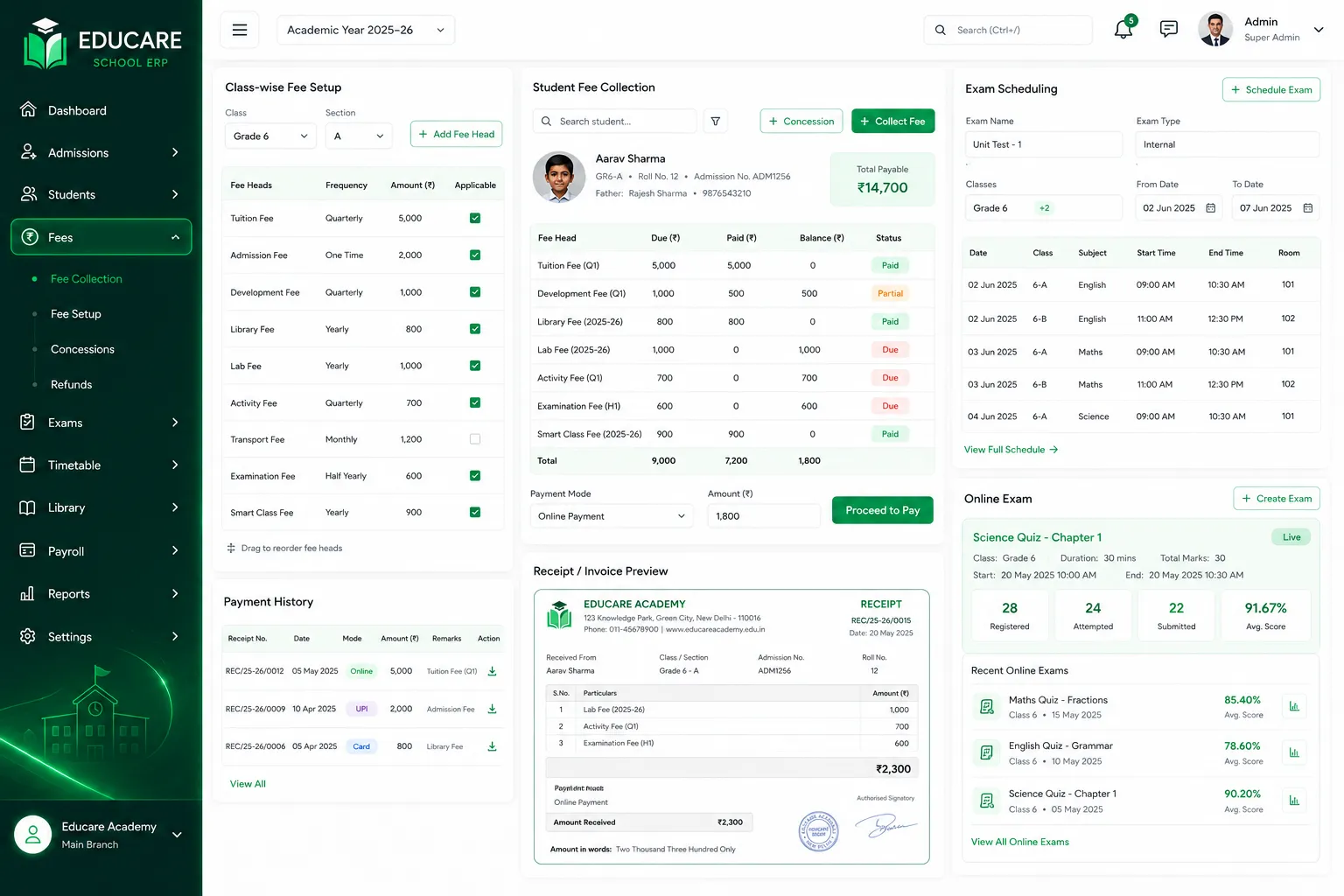Screen dimensions: 1344x896
Task: Open the View Full Schedule link
Action: point(1011,450)
